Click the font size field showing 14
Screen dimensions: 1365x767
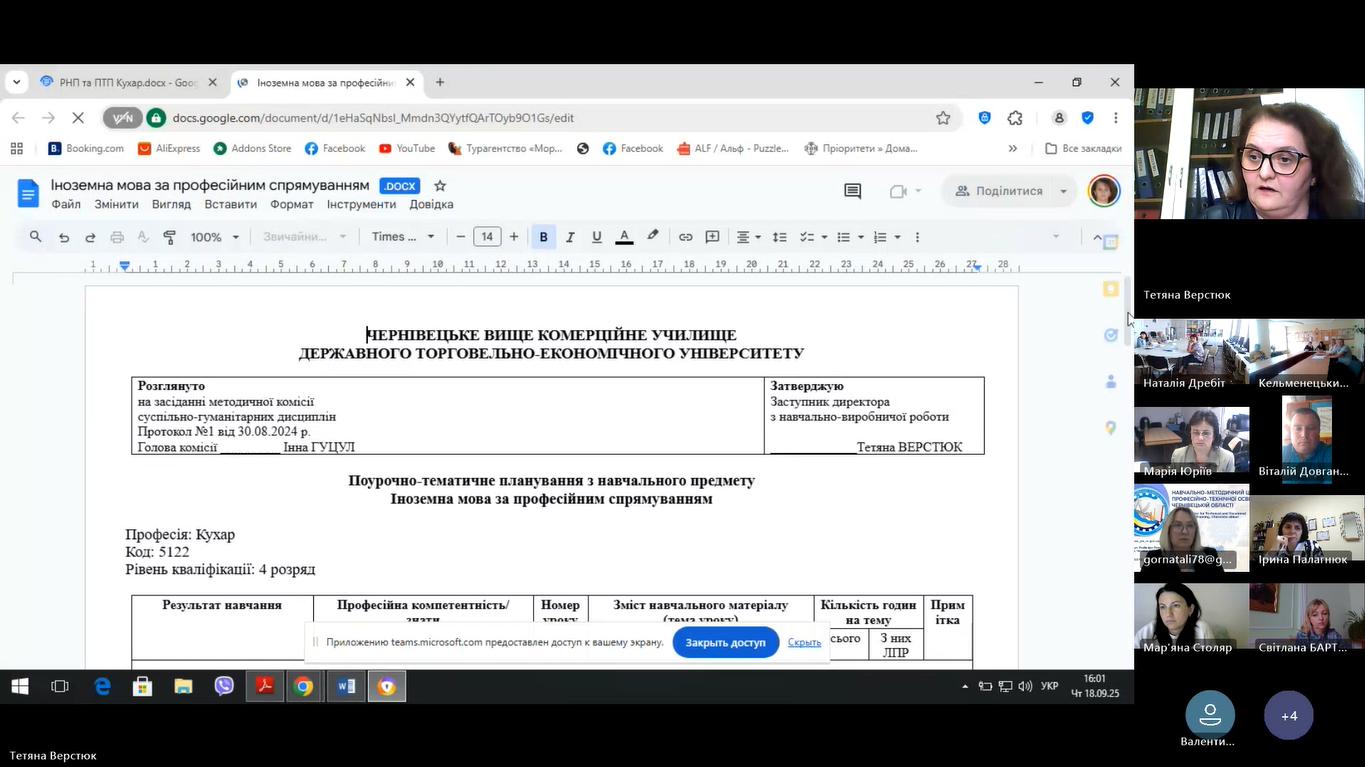487,237
